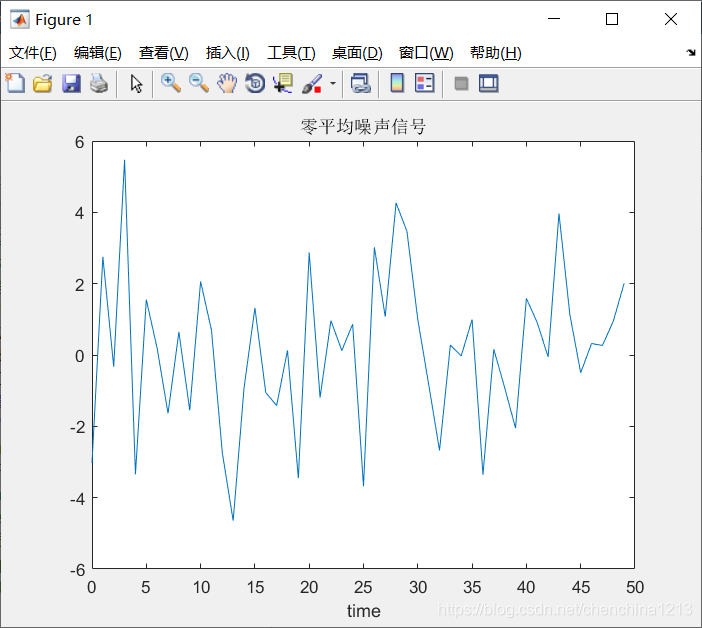This screenshot has height=628, width=702.
Task: Minimize the Figure 1 window
Action: point(554,19)
